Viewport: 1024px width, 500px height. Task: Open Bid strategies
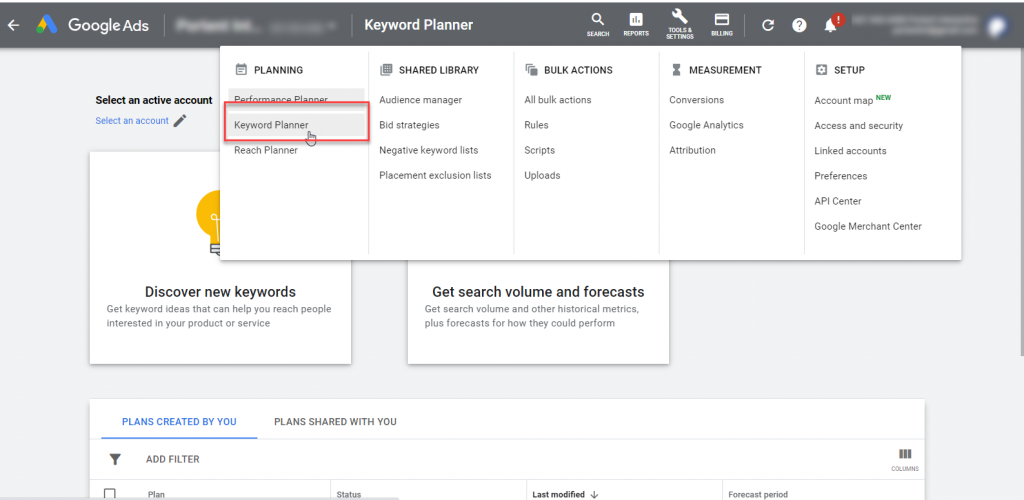click(409, 125)
